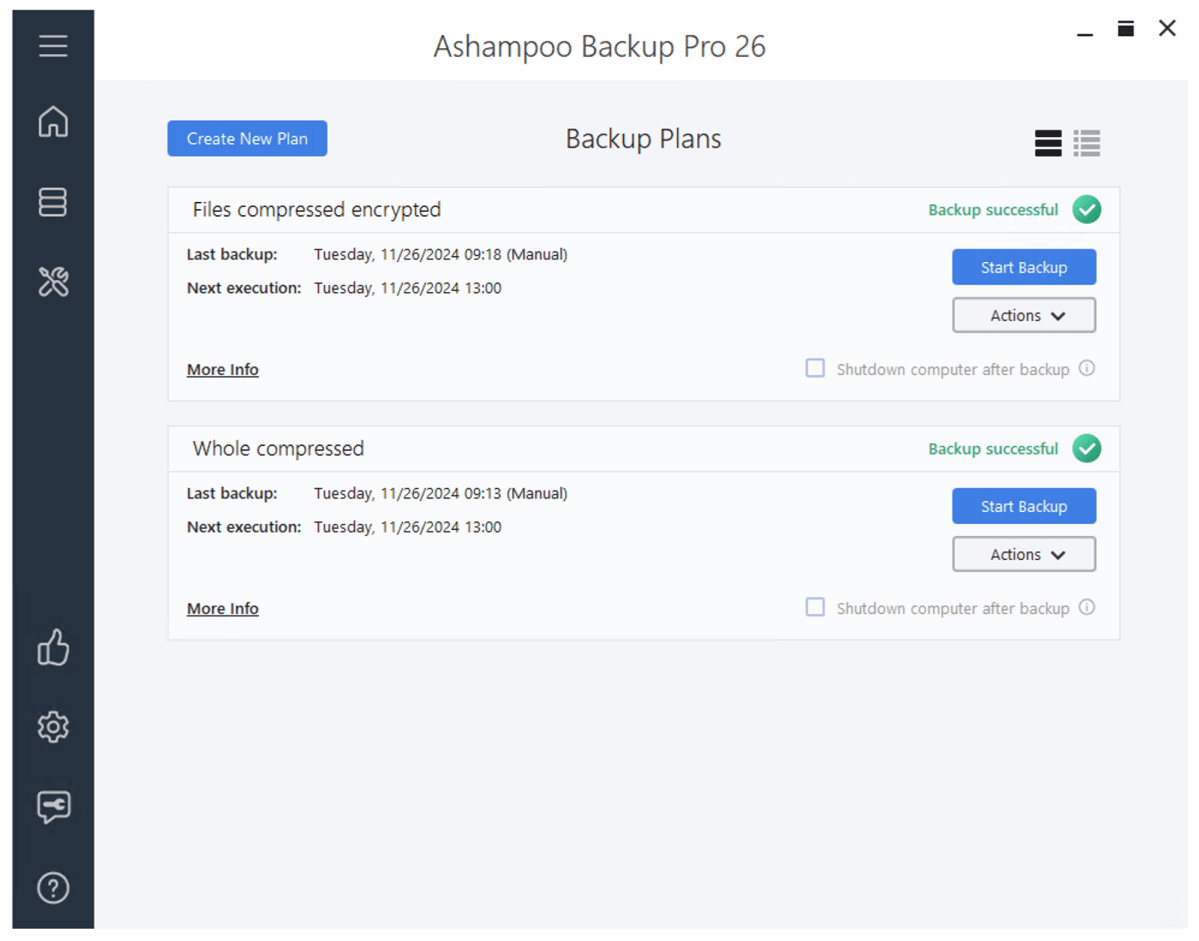Open More Info for Whole compressed plan
Screen dimensions: 1199x941
[x=223, y=609]
